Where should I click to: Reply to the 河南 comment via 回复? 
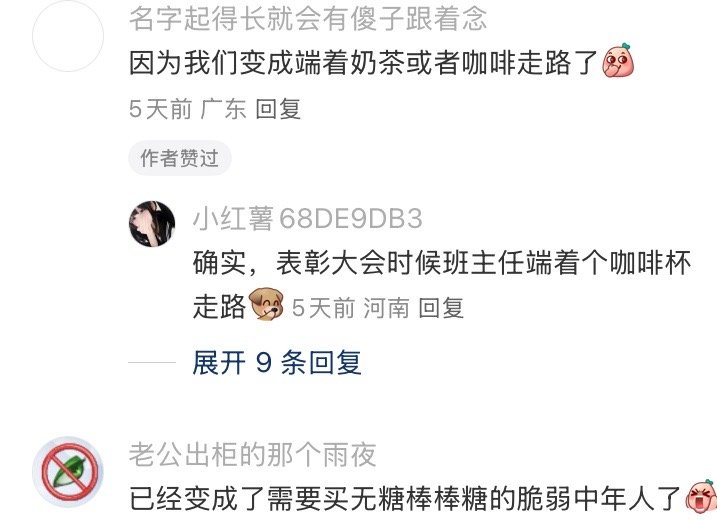coord(441,307)
